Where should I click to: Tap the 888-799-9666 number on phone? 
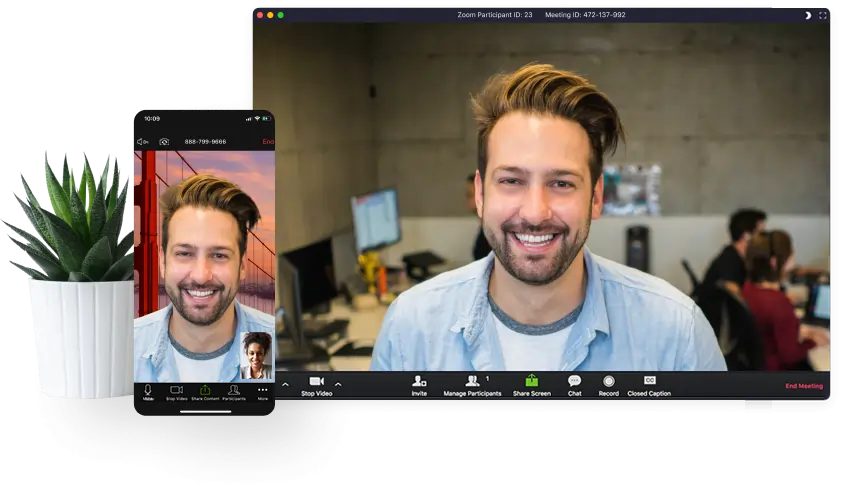click(x=205, y=141)
